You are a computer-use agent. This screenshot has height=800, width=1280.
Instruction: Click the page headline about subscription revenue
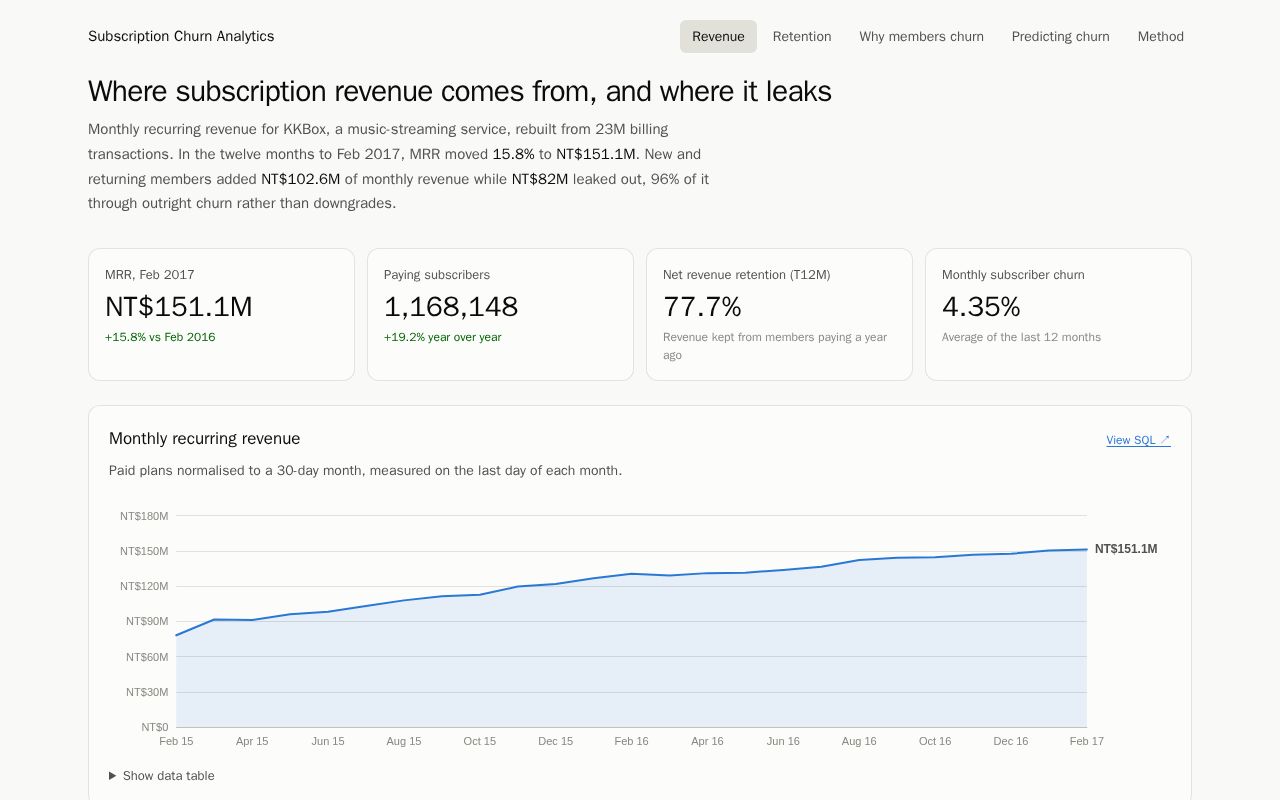pos(460,91)
